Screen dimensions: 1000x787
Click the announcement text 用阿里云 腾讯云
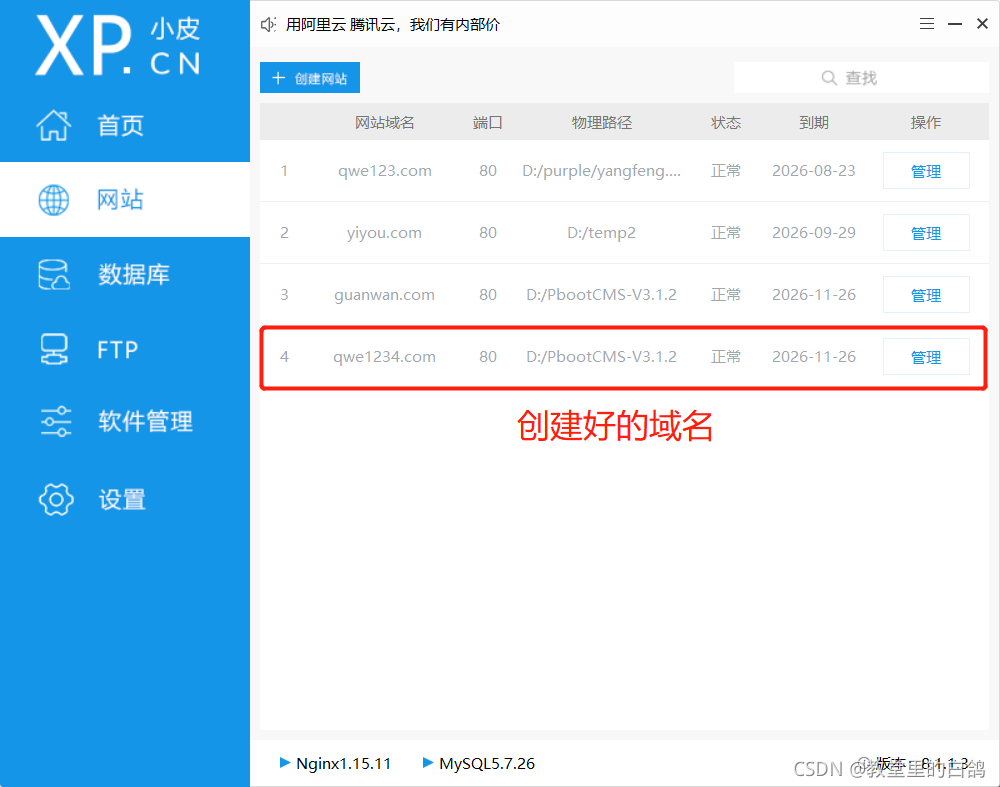coord(393,25)
